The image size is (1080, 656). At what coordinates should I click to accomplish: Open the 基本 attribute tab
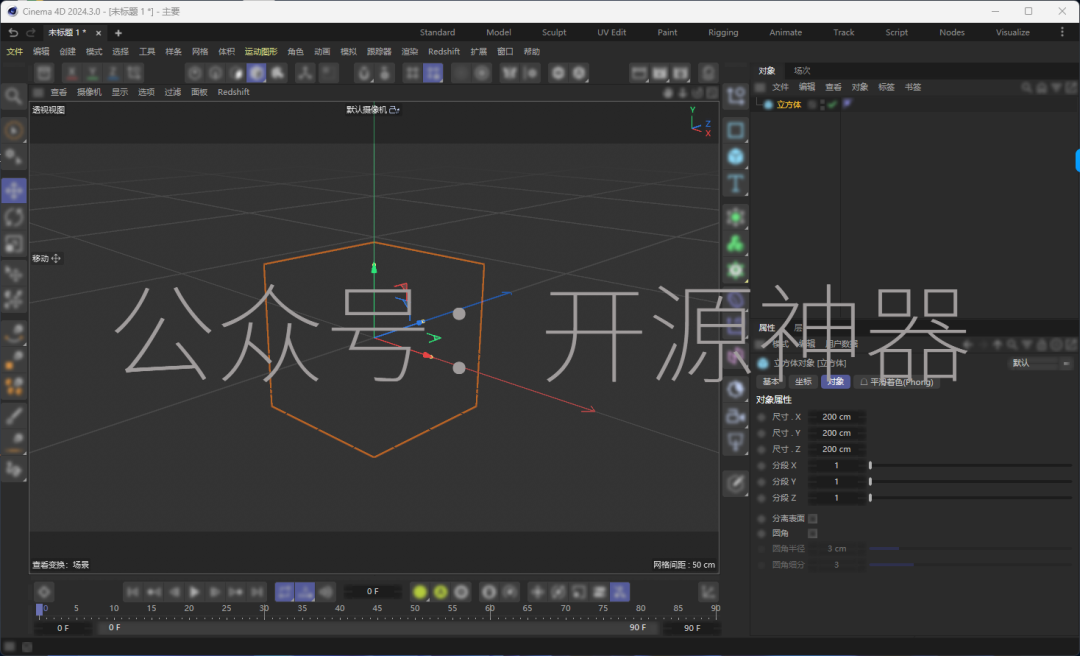click(x=771, y=382)
